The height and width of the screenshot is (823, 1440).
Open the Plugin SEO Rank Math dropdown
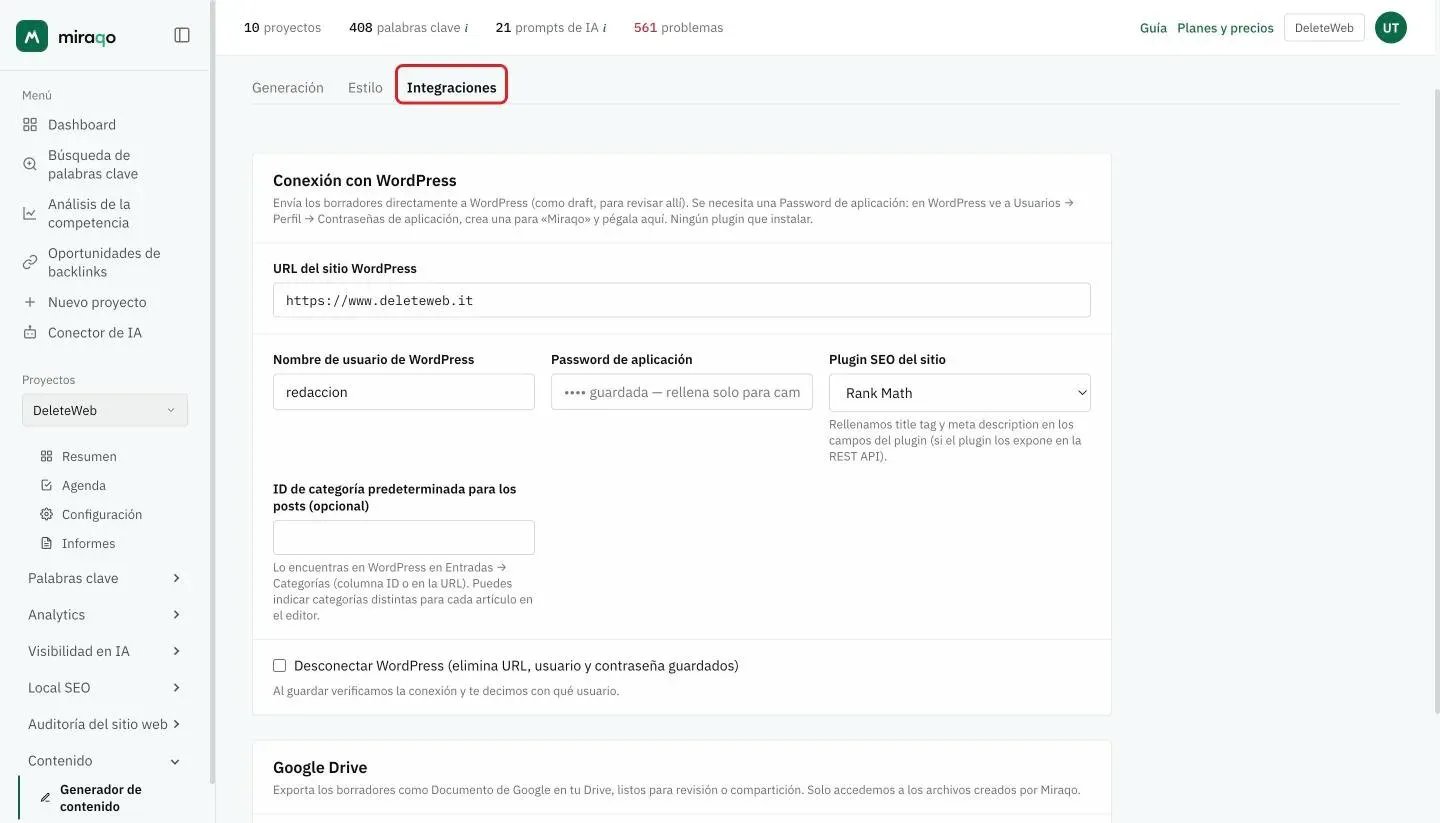[x=960, y=393]
